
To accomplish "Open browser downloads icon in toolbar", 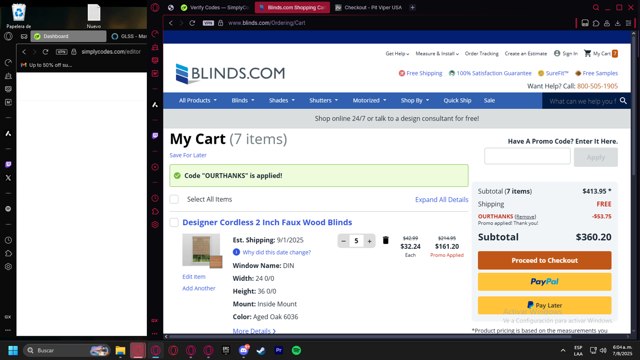I will tap(618, 23).
